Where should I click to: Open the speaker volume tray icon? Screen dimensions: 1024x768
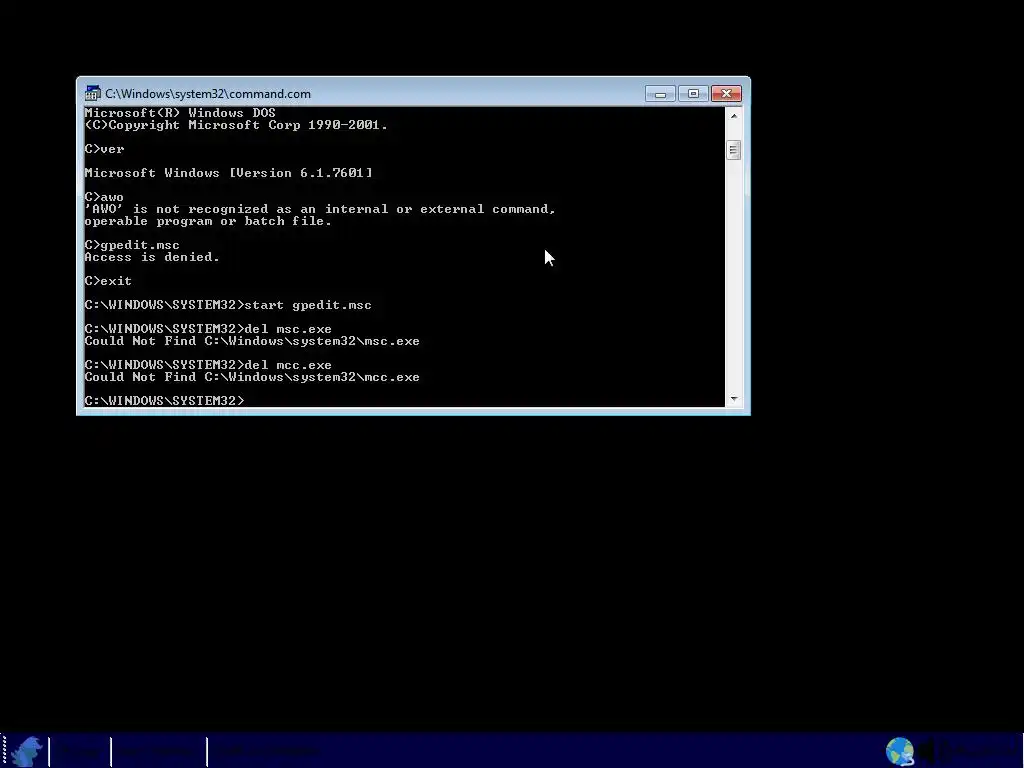(927, 751)
